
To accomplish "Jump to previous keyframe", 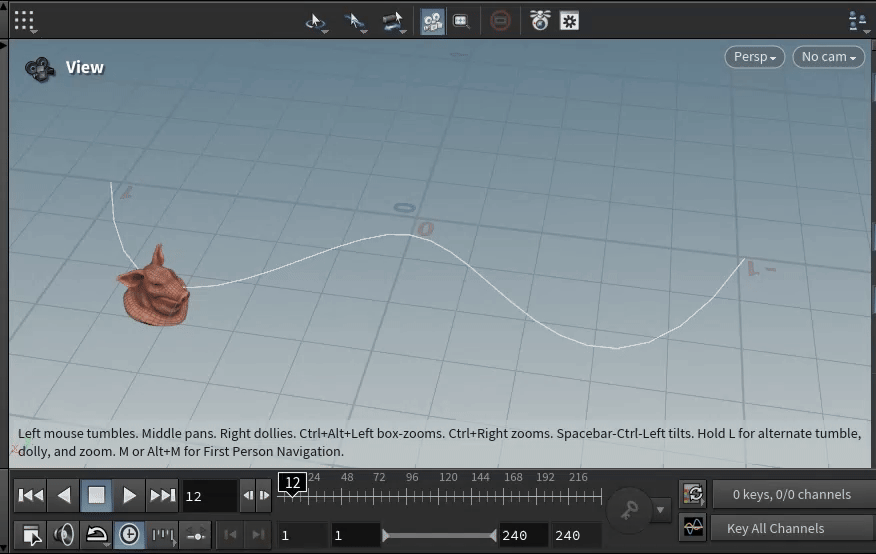I will pos(230,535).
